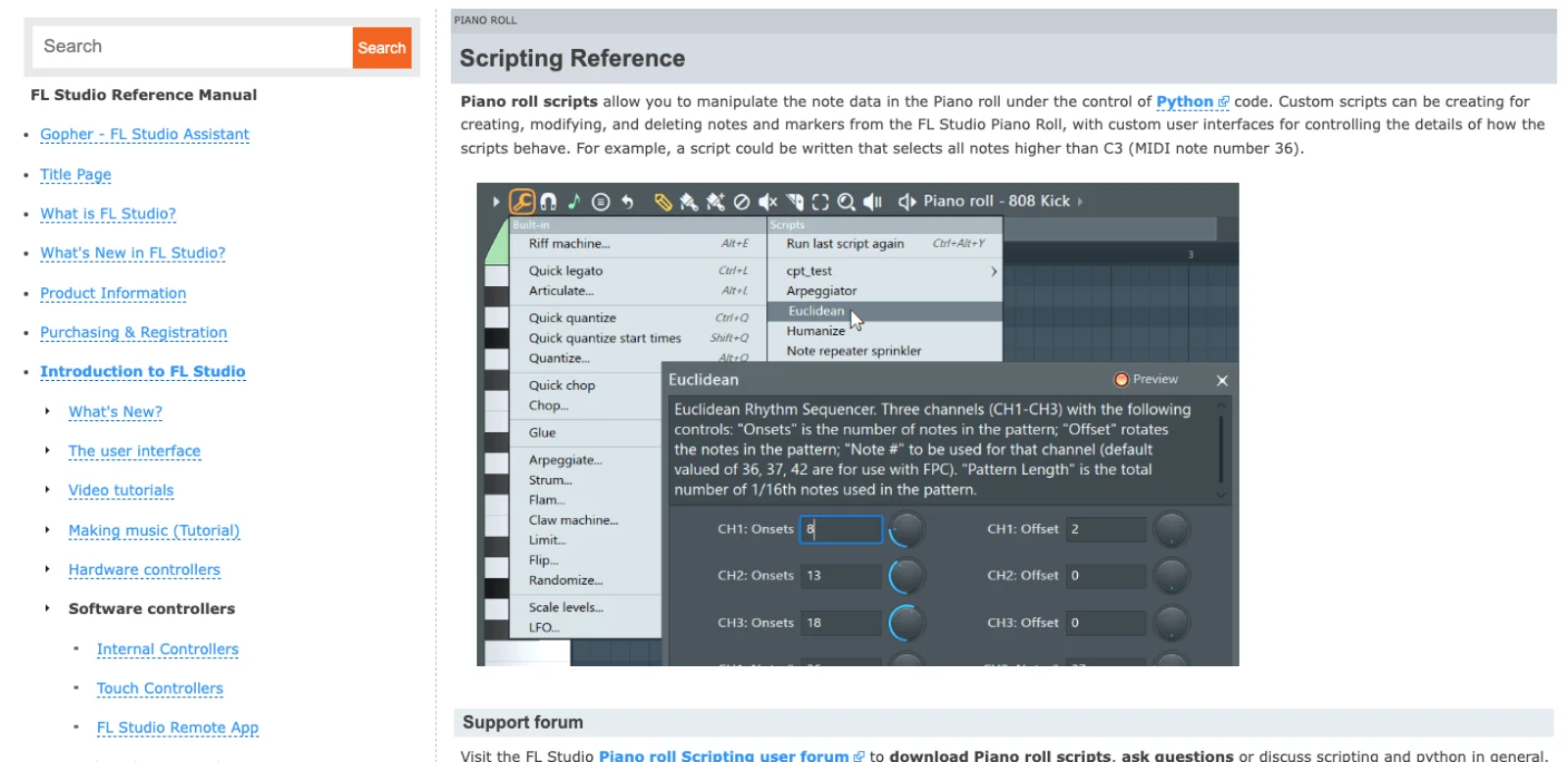Adjust the CH1: Offset knob

point(1171,529)
